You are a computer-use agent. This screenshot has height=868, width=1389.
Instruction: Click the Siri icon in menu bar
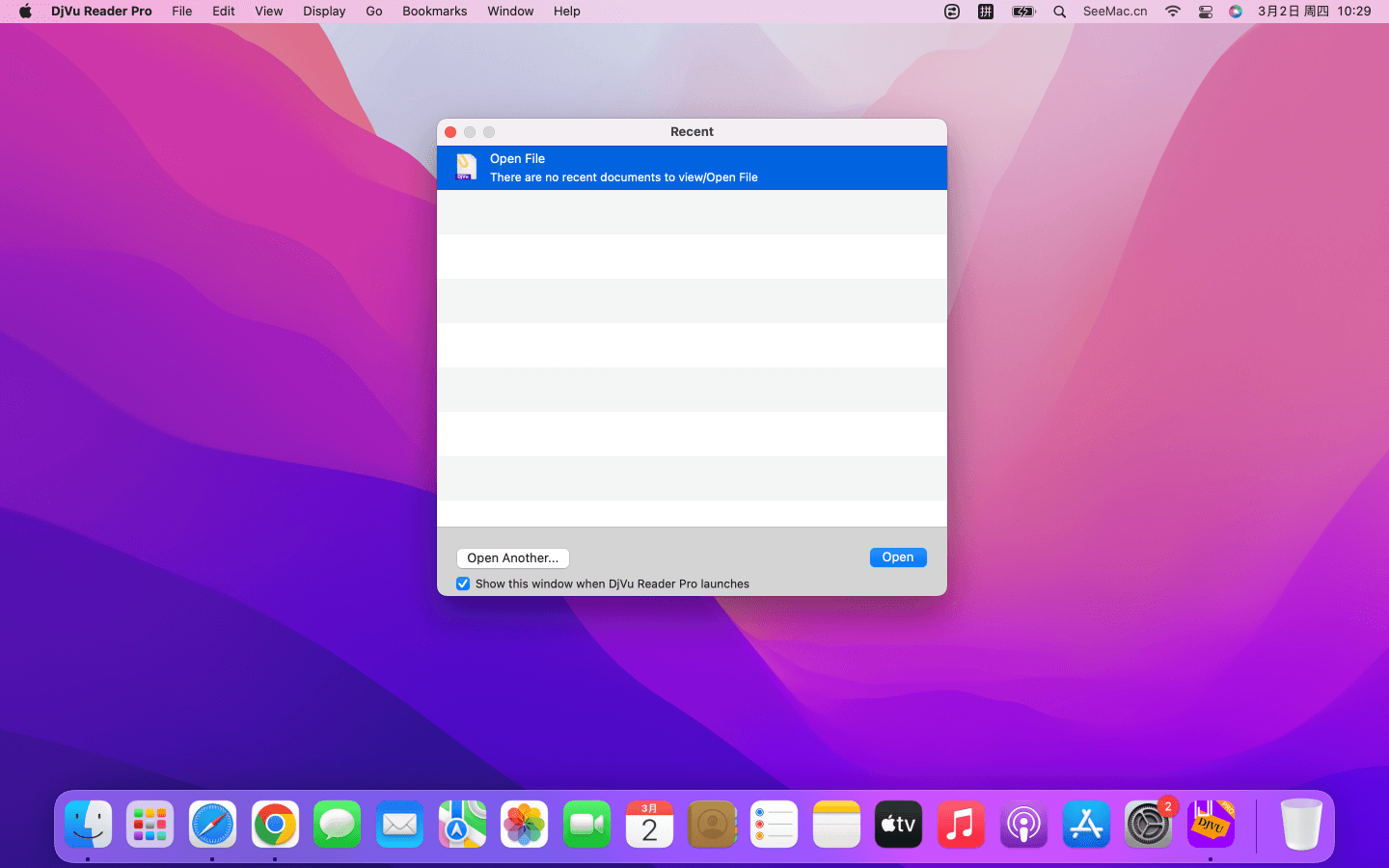point(1236,12)
